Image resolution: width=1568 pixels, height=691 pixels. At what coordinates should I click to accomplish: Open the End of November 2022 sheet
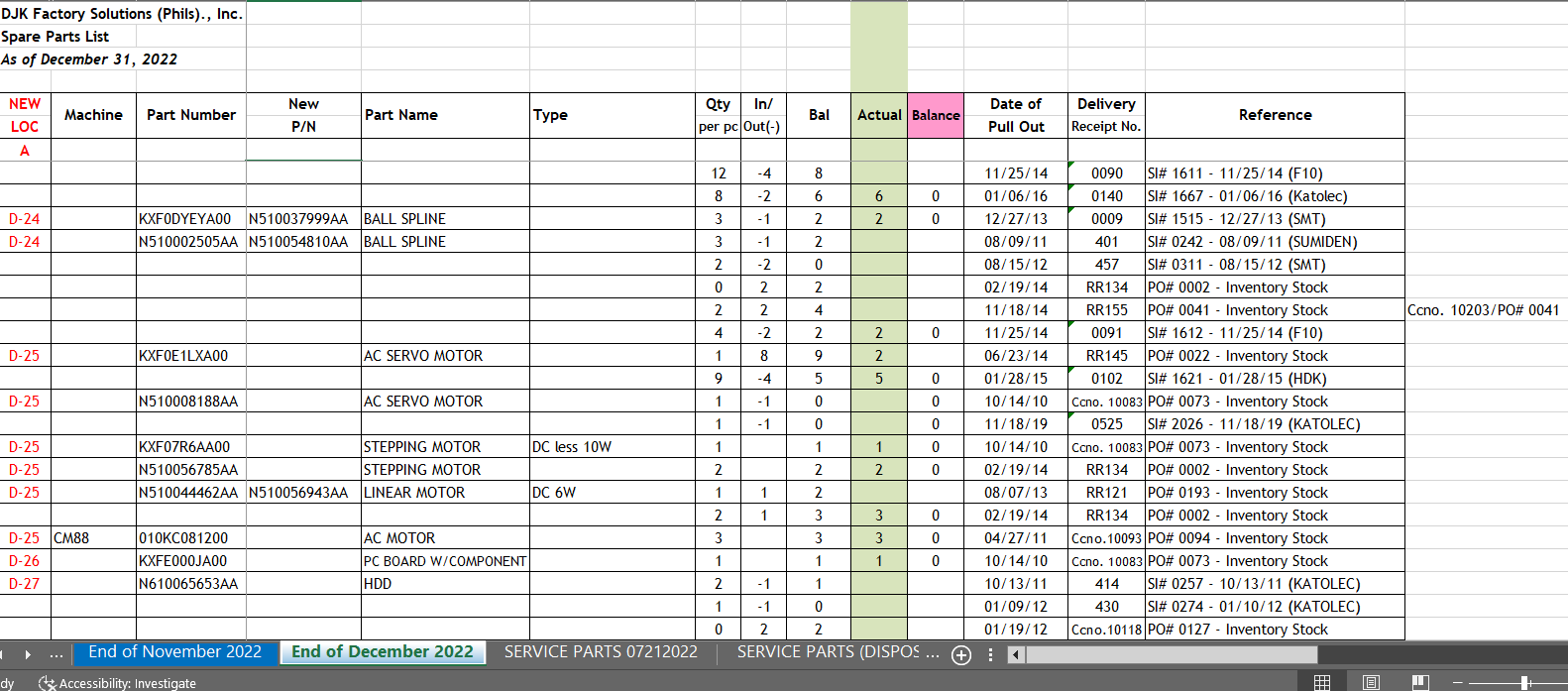tap(174, 652)
